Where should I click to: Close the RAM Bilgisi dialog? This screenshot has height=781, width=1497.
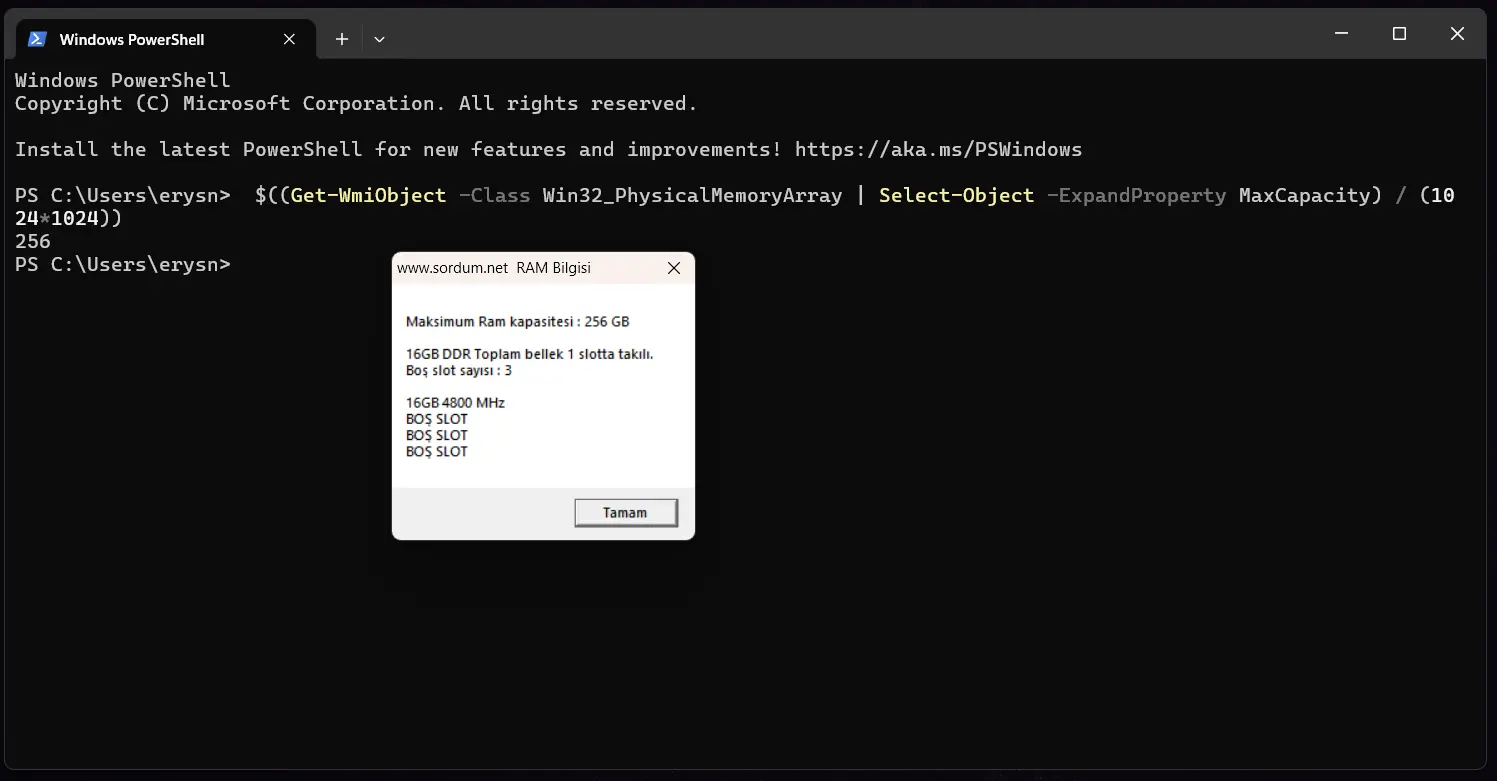tap(674, 268)
